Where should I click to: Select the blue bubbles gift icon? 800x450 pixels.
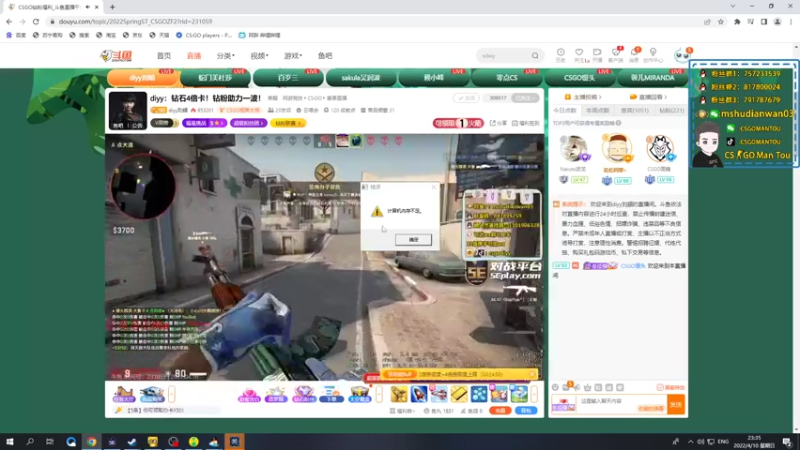[479, 394]
